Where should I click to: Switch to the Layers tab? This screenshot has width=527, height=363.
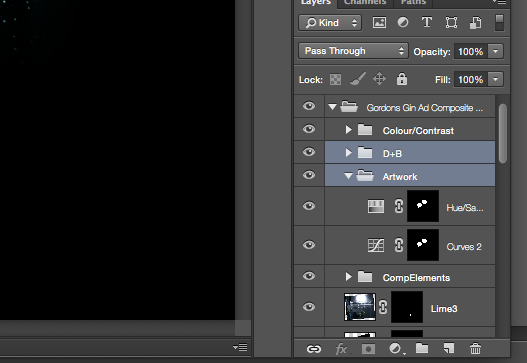[316, 2]
